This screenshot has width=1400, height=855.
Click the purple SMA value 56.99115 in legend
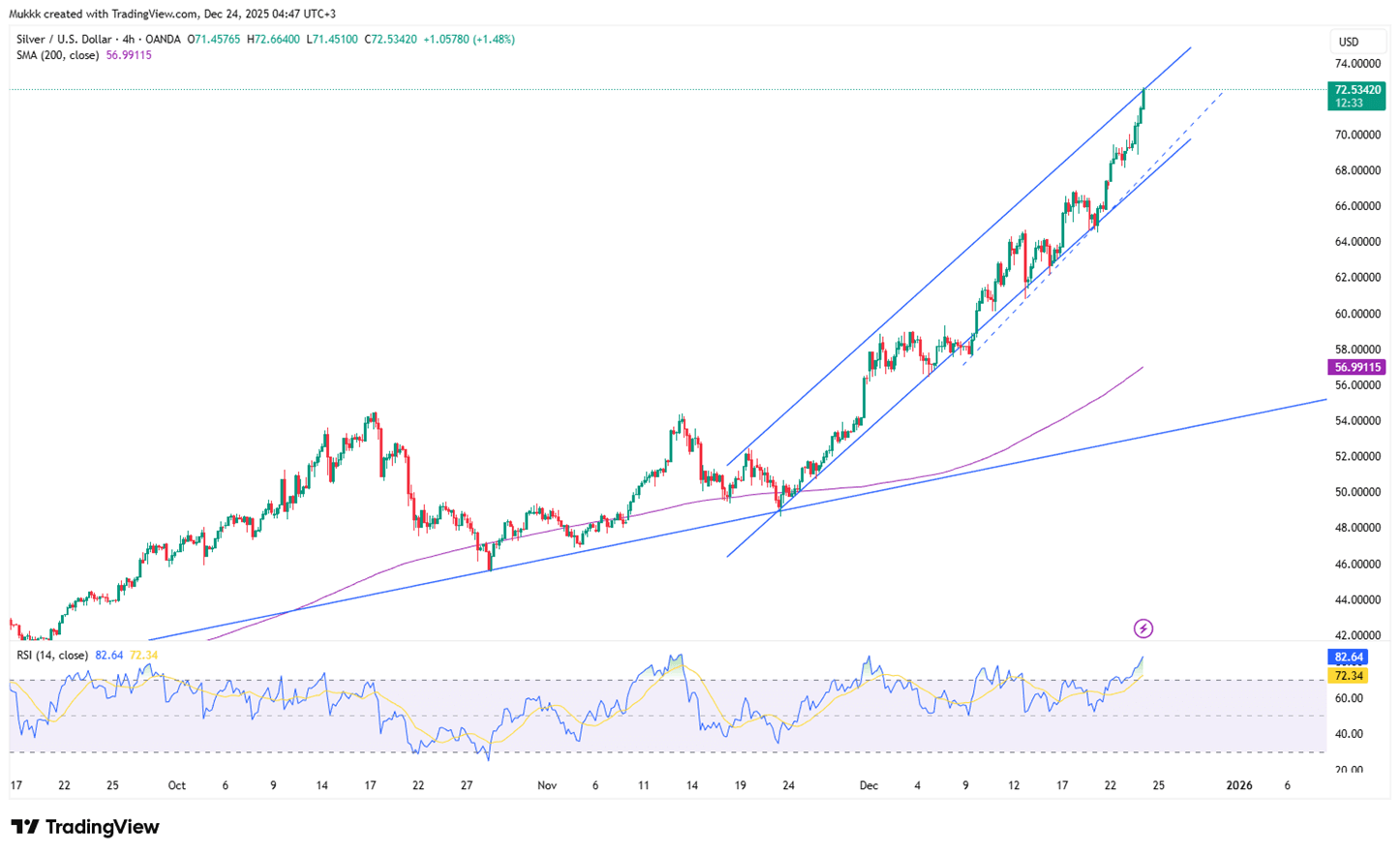click(129, 55)
